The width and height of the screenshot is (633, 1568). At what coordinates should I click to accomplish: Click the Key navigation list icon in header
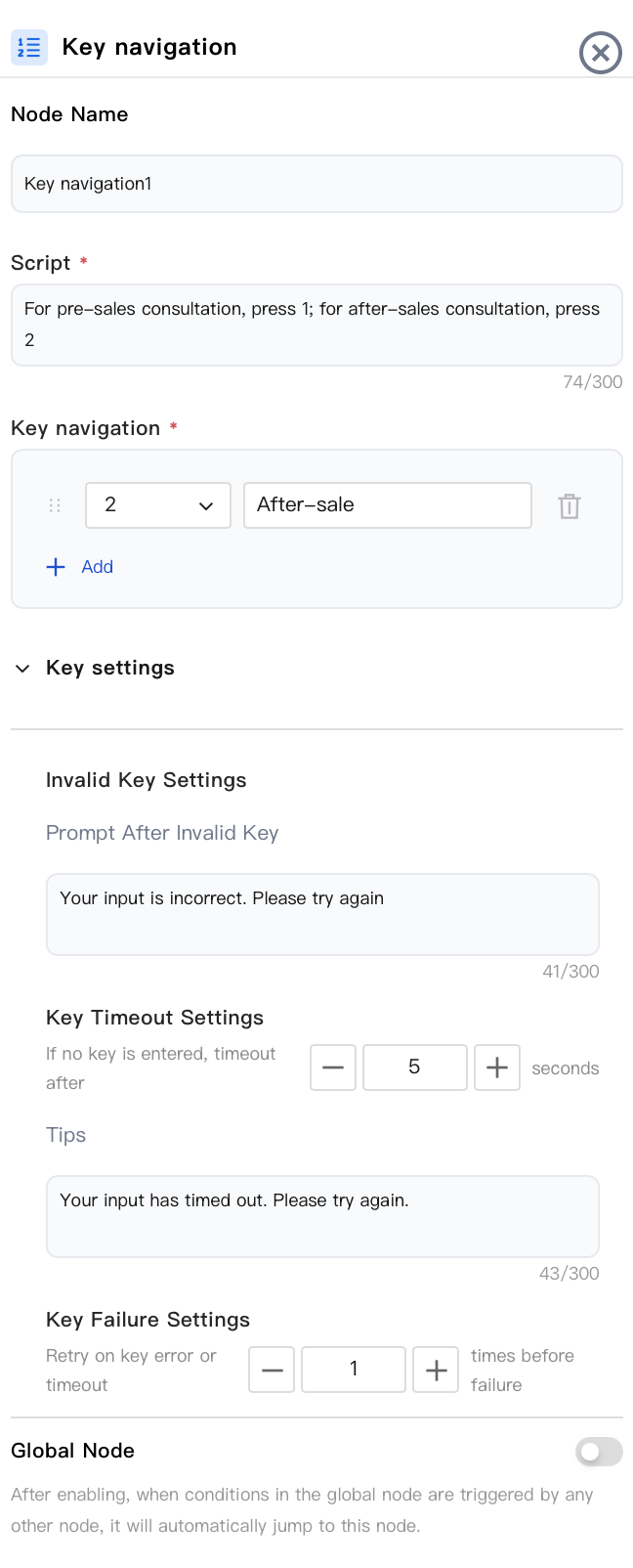(x=29, y=47)
